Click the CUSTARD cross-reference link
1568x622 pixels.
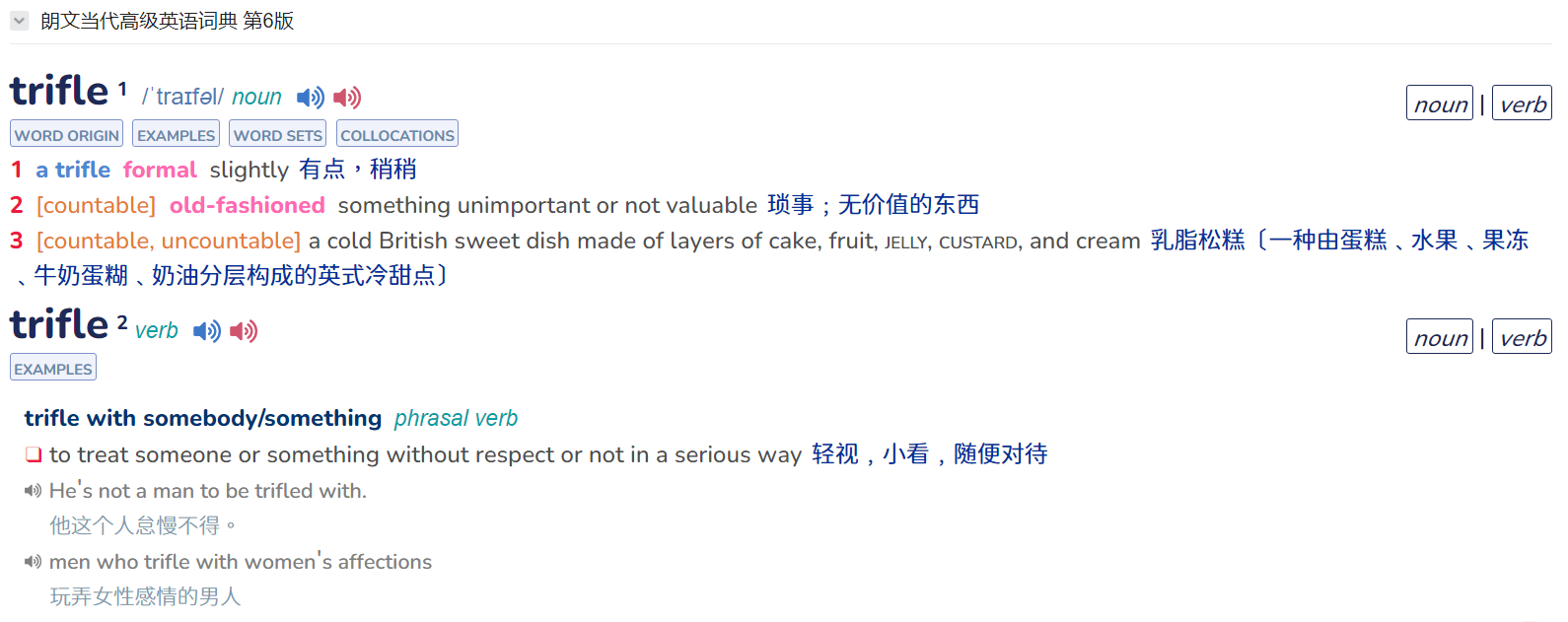tap(978, 242)
